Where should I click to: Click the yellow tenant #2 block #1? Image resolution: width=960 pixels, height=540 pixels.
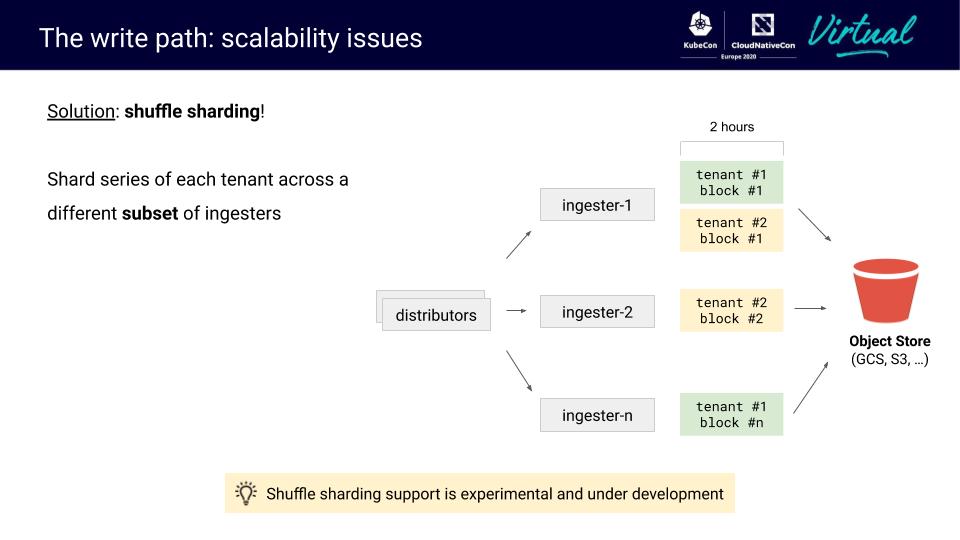731,231
